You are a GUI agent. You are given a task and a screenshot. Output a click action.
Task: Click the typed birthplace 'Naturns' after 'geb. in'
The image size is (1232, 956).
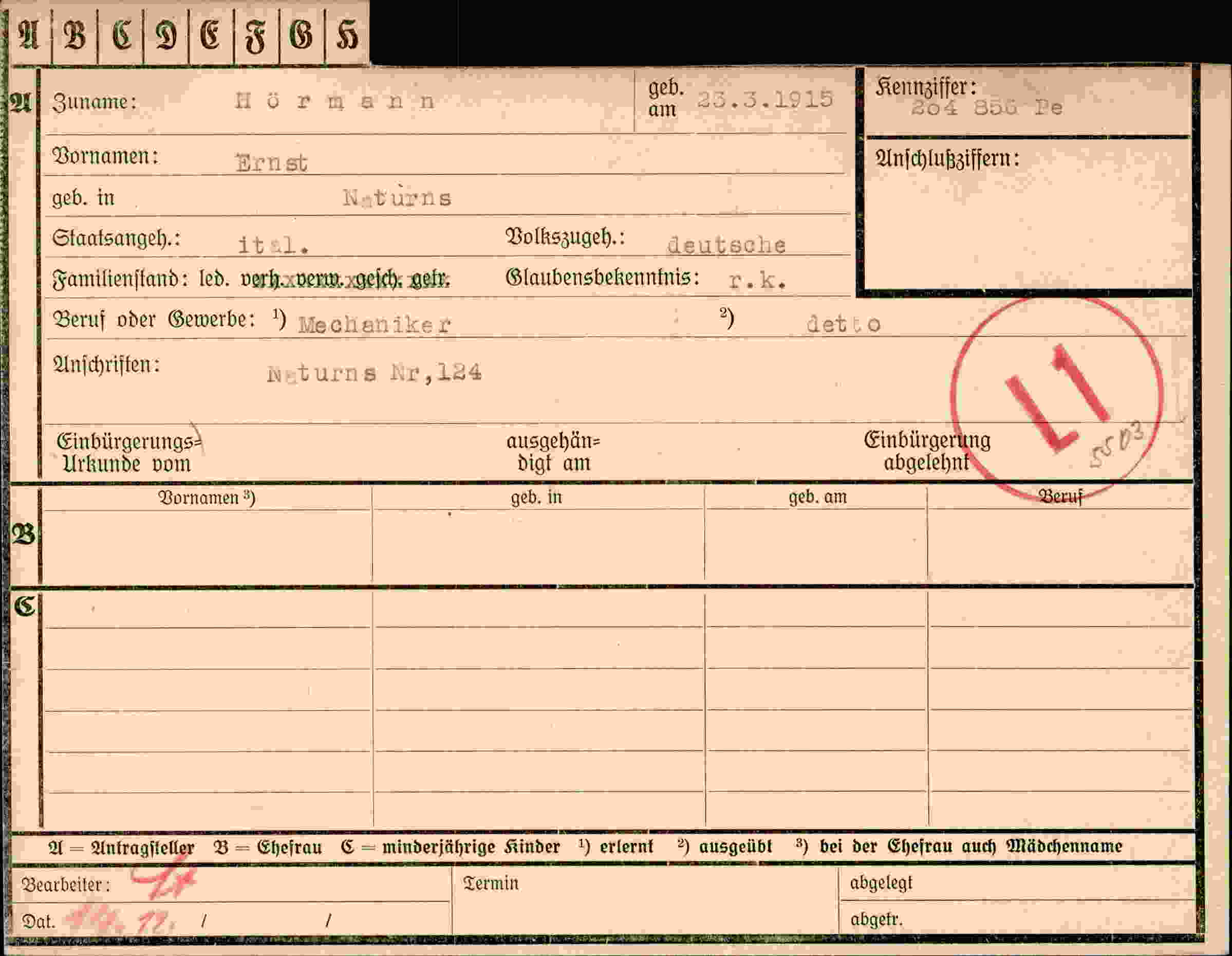click(x=397, y=197)
